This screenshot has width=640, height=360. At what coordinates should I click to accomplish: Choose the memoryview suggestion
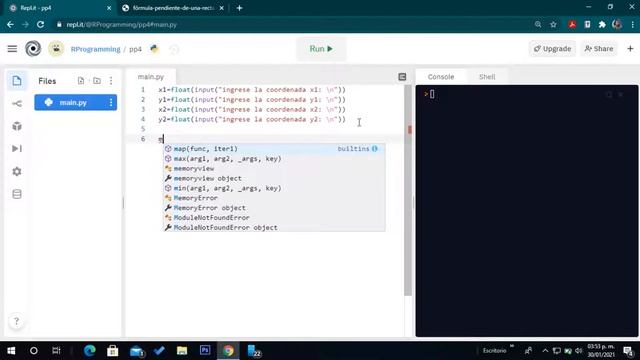pyautogui.click(x=274, y=169)
